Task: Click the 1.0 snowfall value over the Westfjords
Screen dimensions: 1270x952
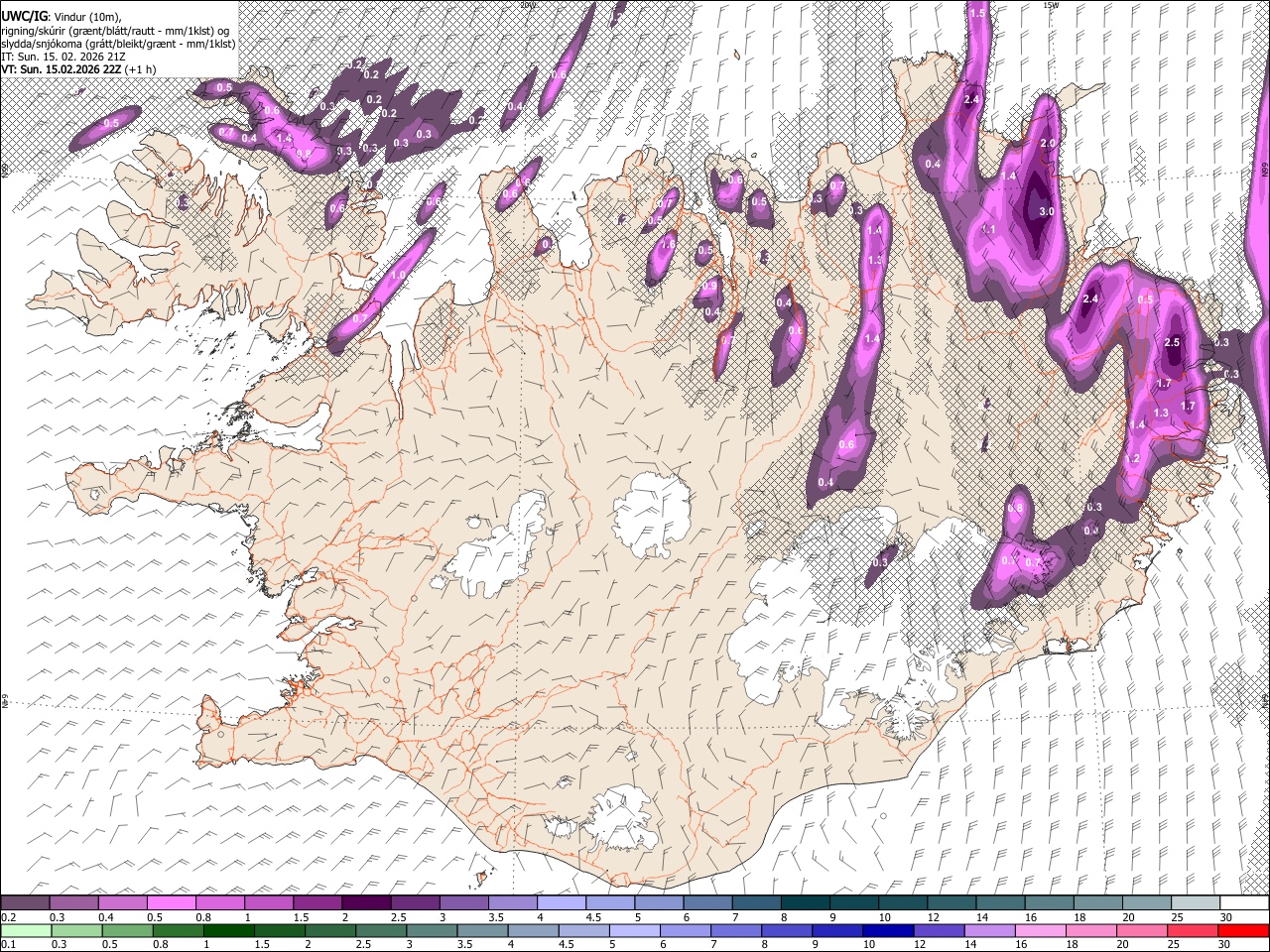Action: tap(400, 276)
